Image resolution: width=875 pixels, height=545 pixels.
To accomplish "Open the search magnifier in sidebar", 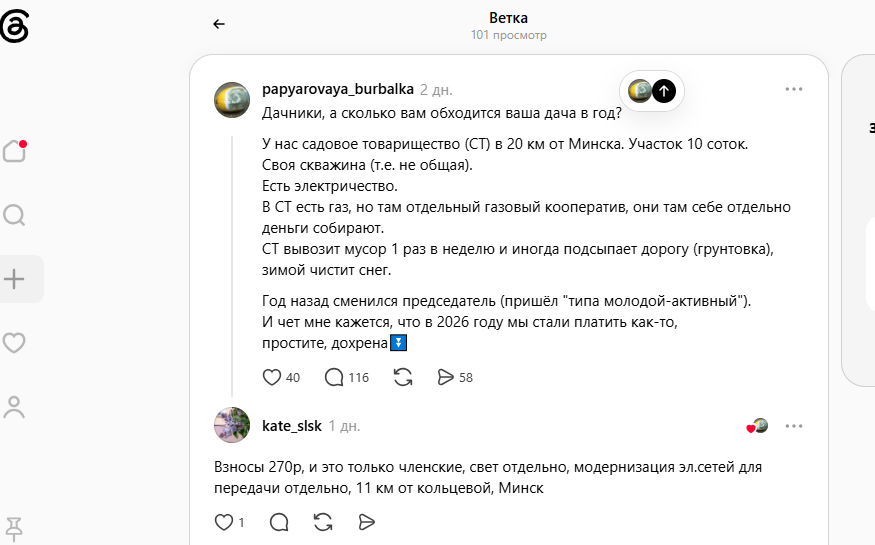I will [x=14, y=215].
